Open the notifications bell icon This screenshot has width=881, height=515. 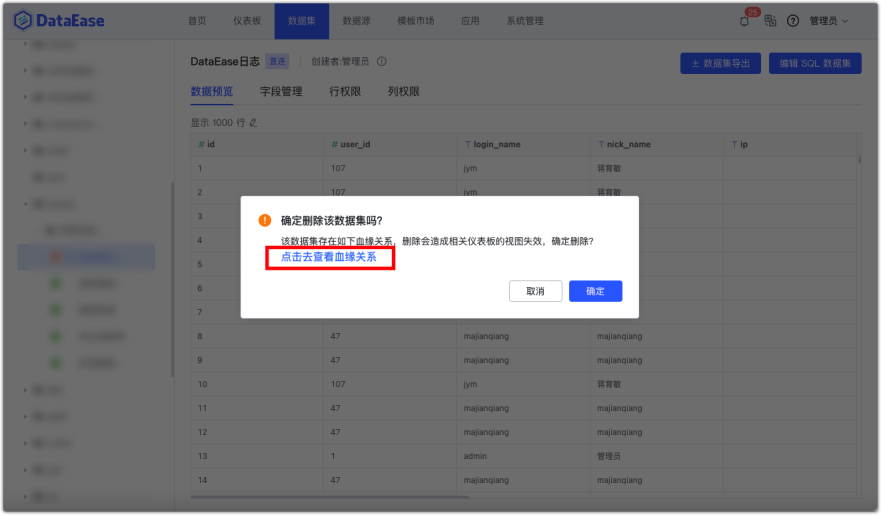[744, 21]
